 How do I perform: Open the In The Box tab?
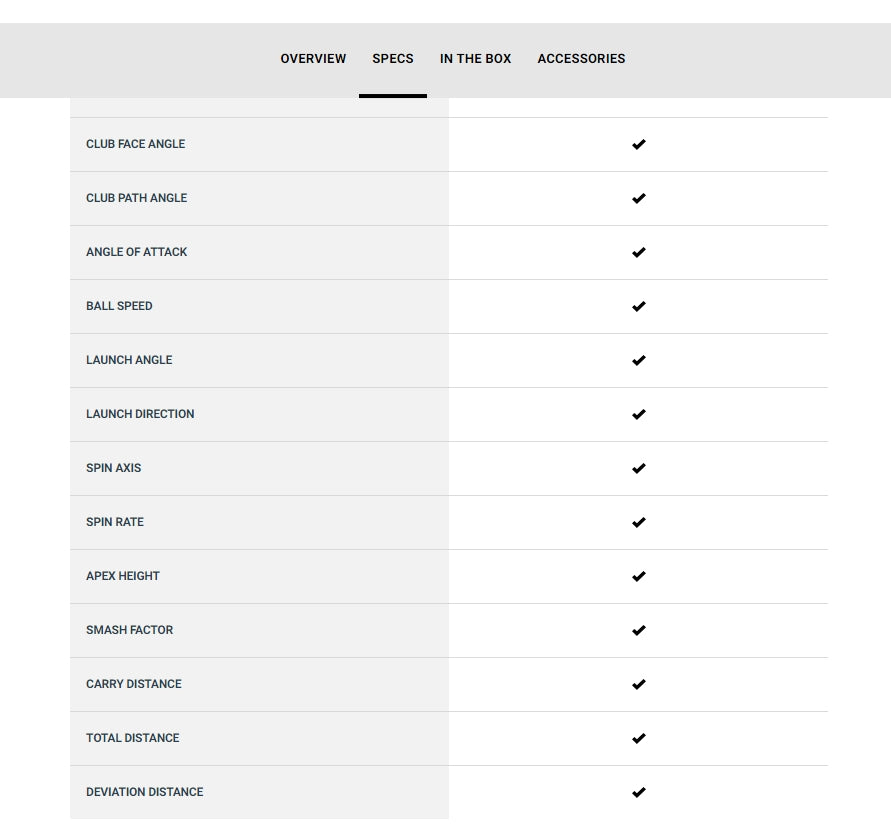(475, 59)
